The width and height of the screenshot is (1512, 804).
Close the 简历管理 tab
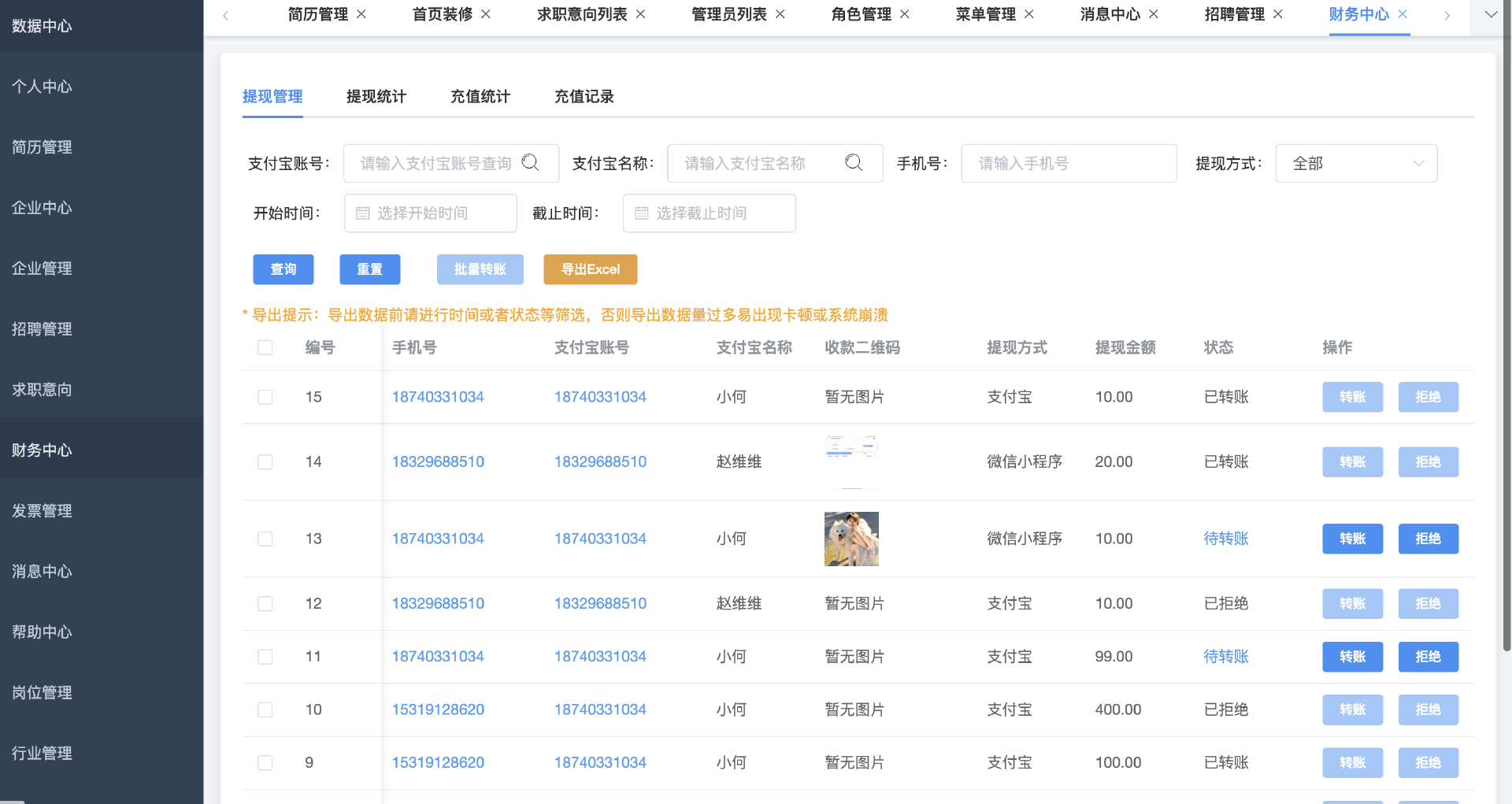361,14
